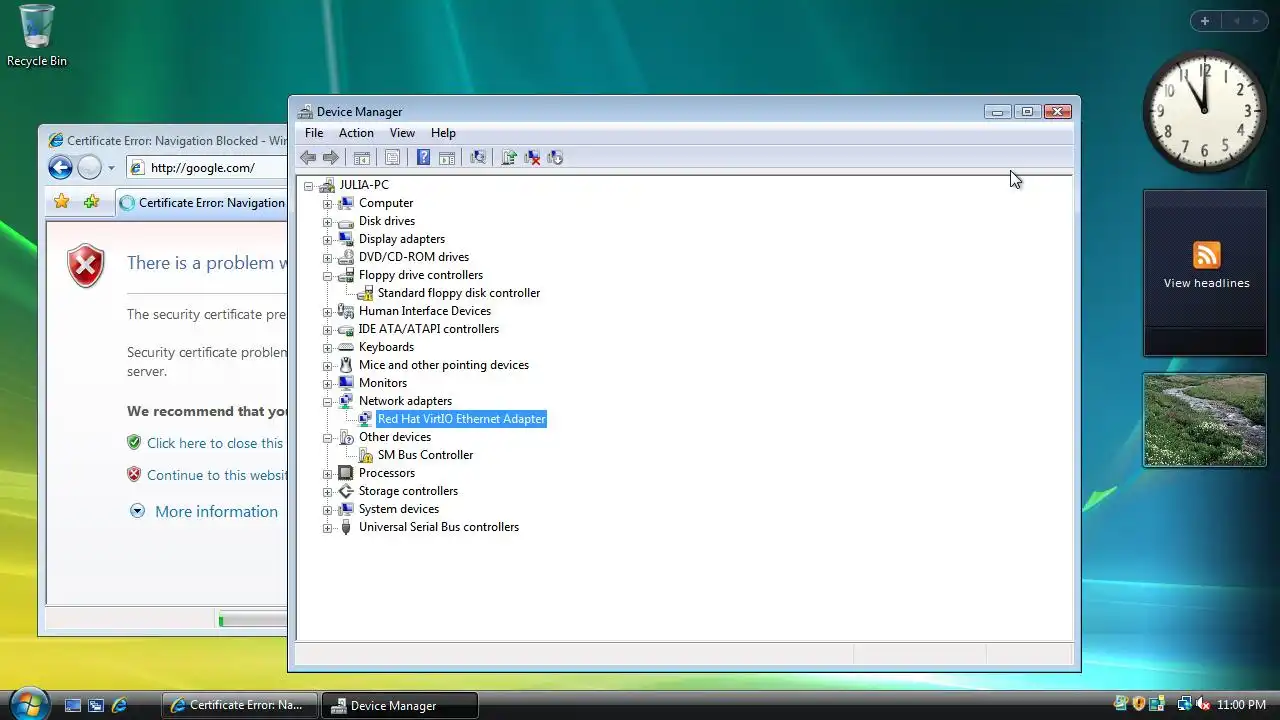This screenshot has width=1280, height=720.
Task: Expand the Display adapters category
Action: click(x=327, y=239)
